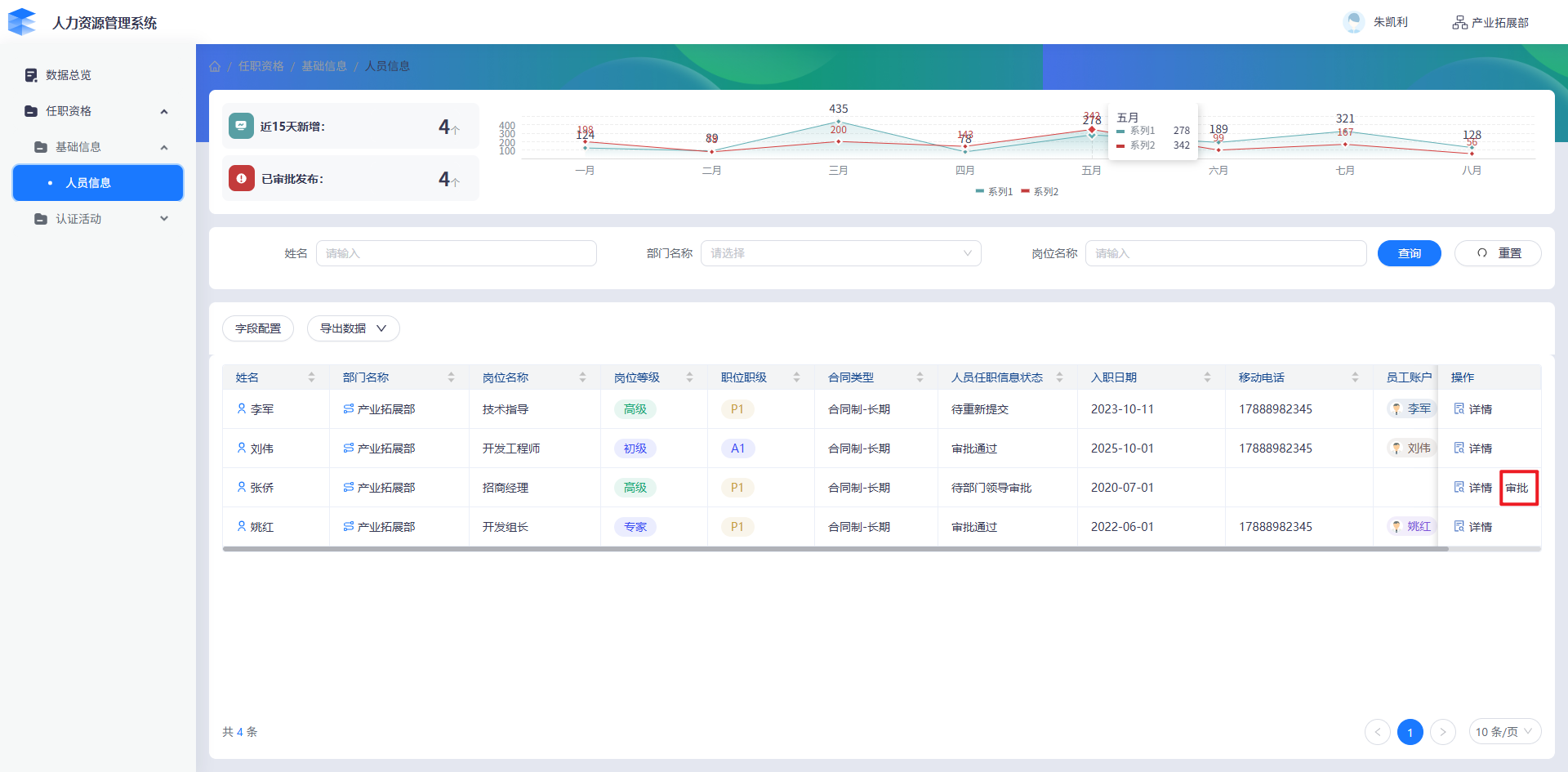Click the department icon in 姚红's row
Viewport: 1568px width, 772px height.
(349, 527)
